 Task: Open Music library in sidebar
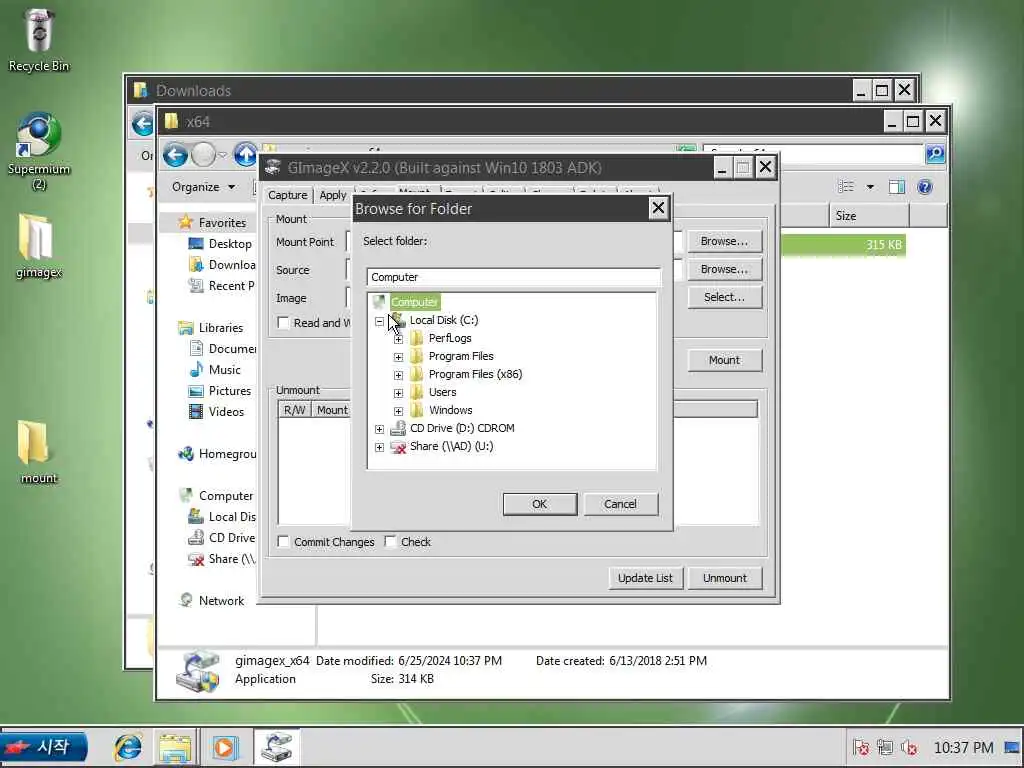pos(225,370)
